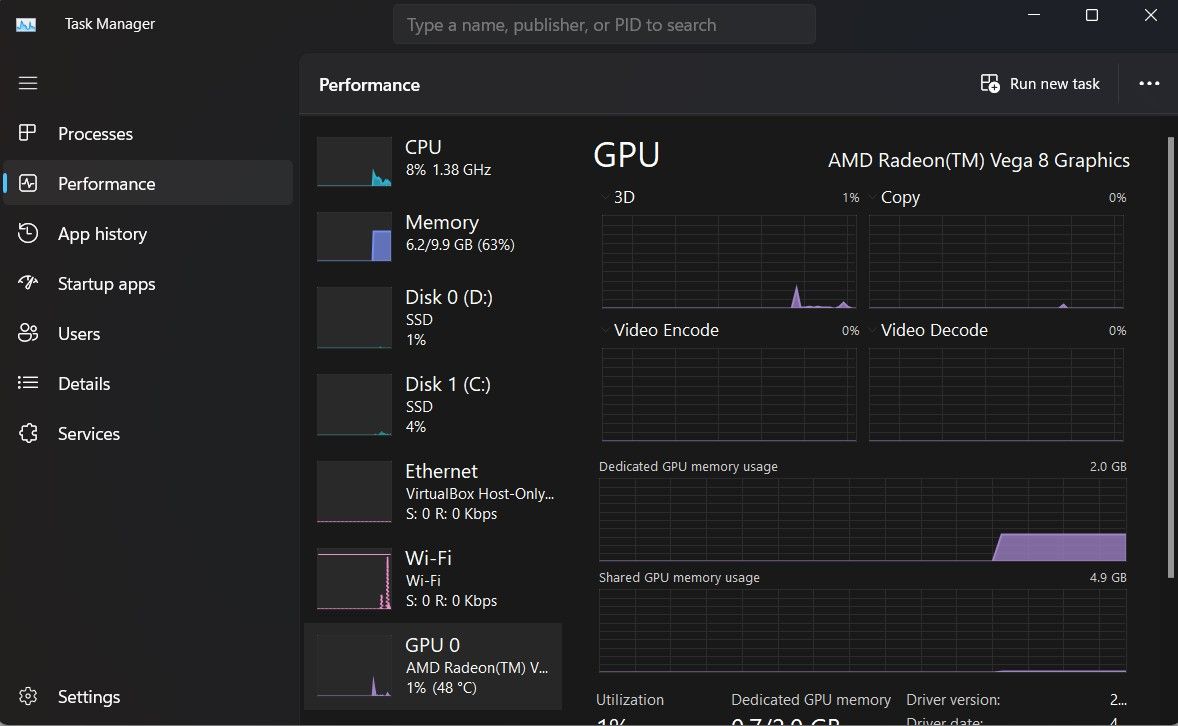This screenshot has width=1178, height=726.
Task: Open the Copy graph dropdown selector
Action: tap(871, 197)
